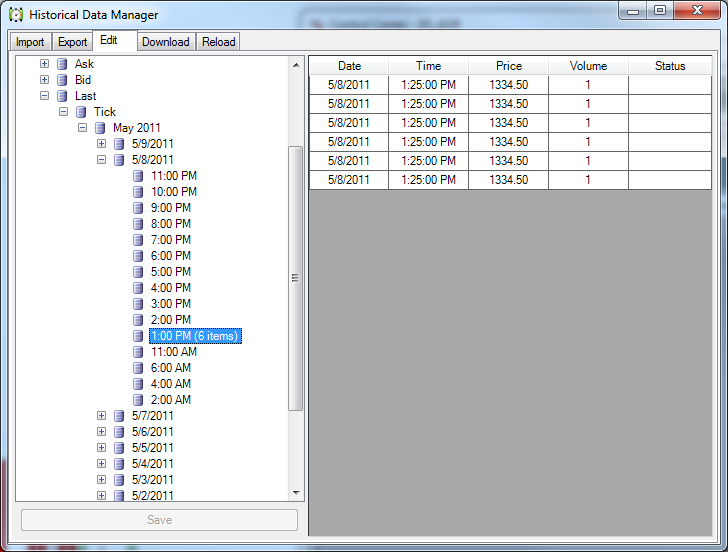Click the last row's Status cell
The height and width of the screenshot is (552, 728).
coord(670,180)
